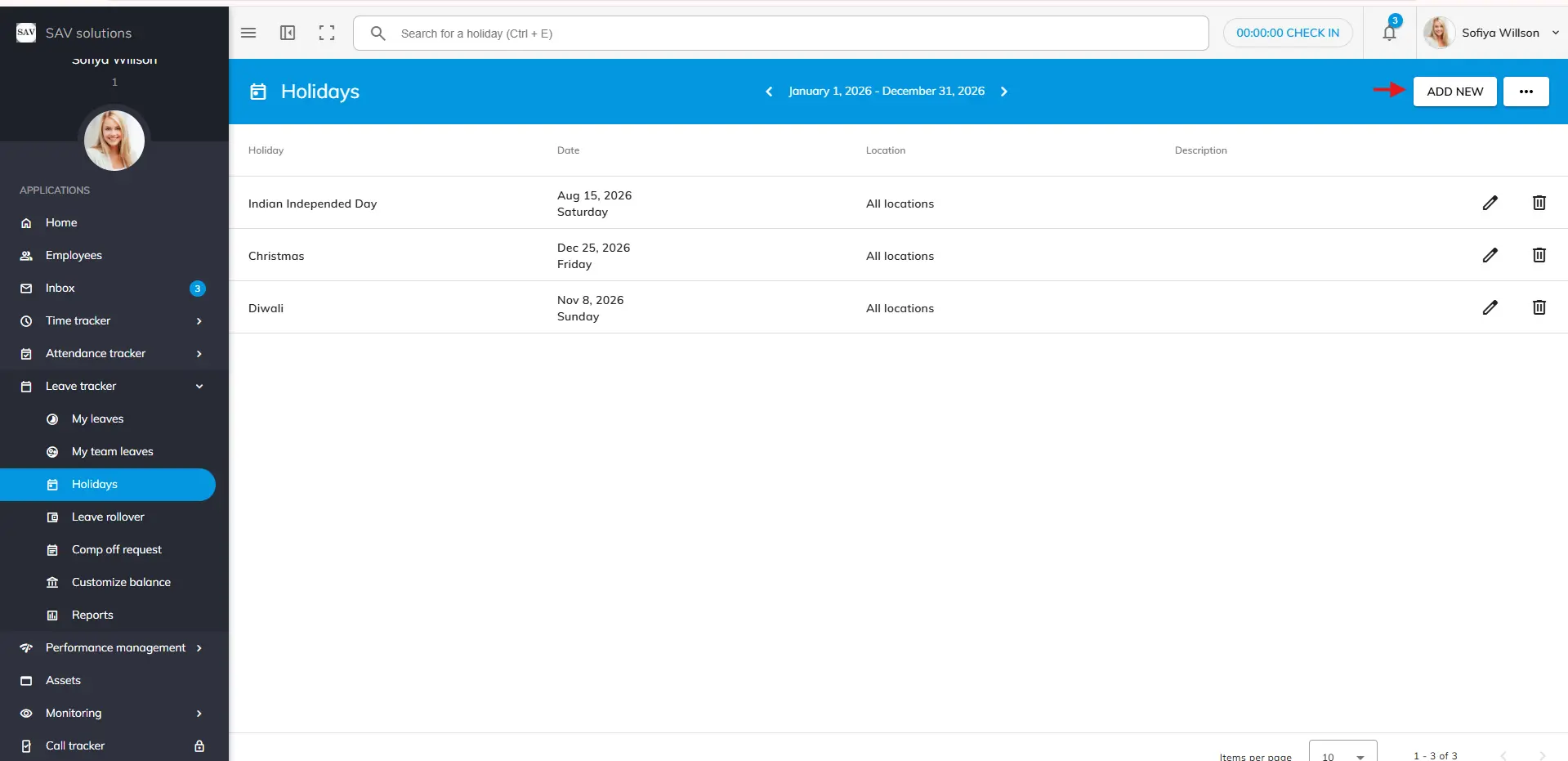Open the three-dots more options button
This screenshot has width=1568, height=761.
click(1526, 92)
